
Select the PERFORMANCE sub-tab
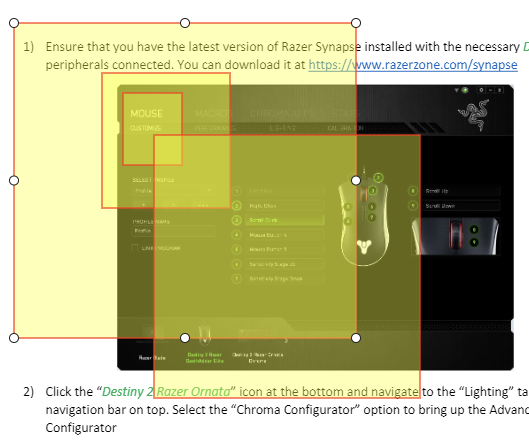215,128
